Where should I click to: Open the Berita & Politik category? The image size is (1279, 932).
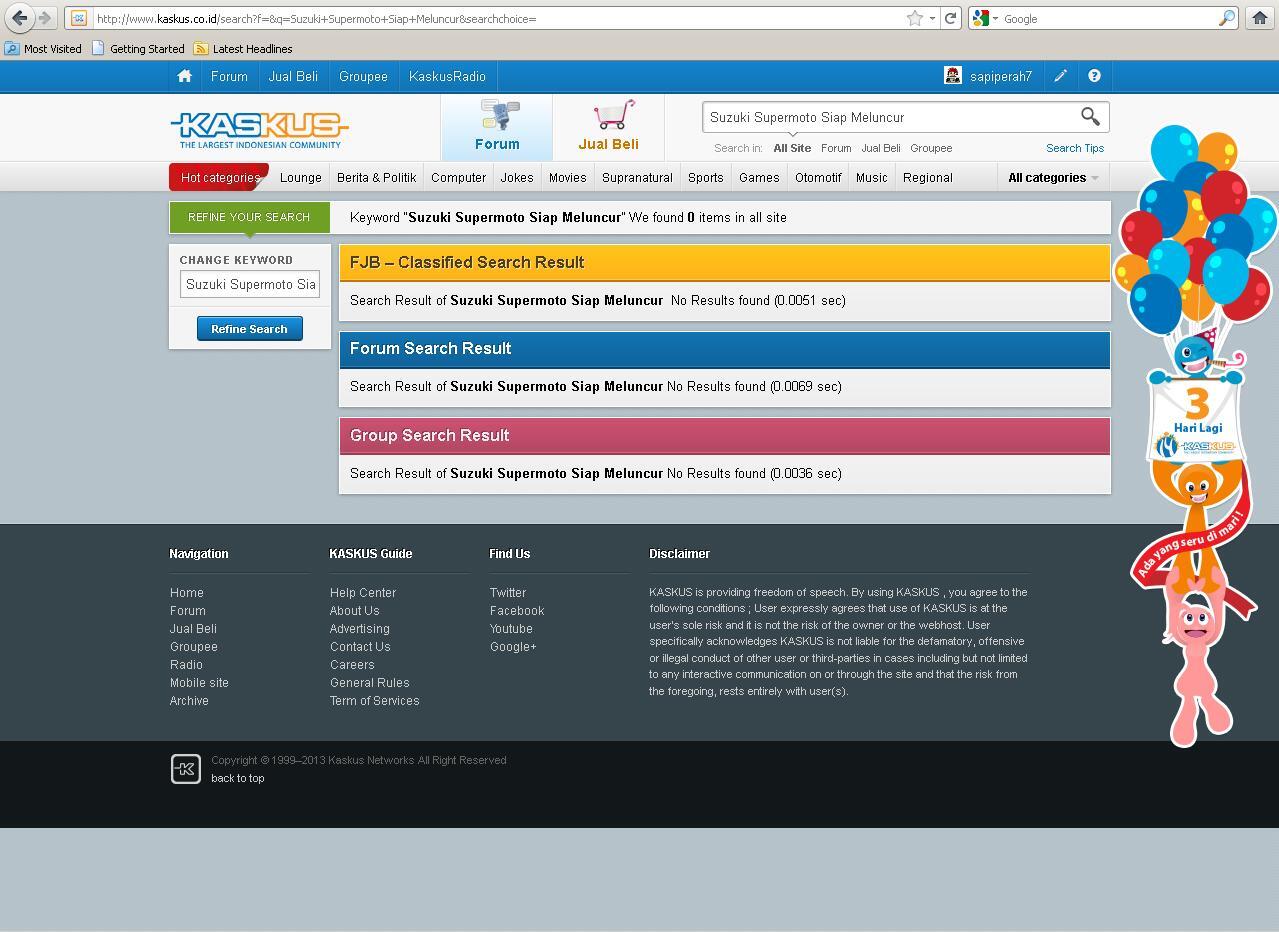coord(376,177)
